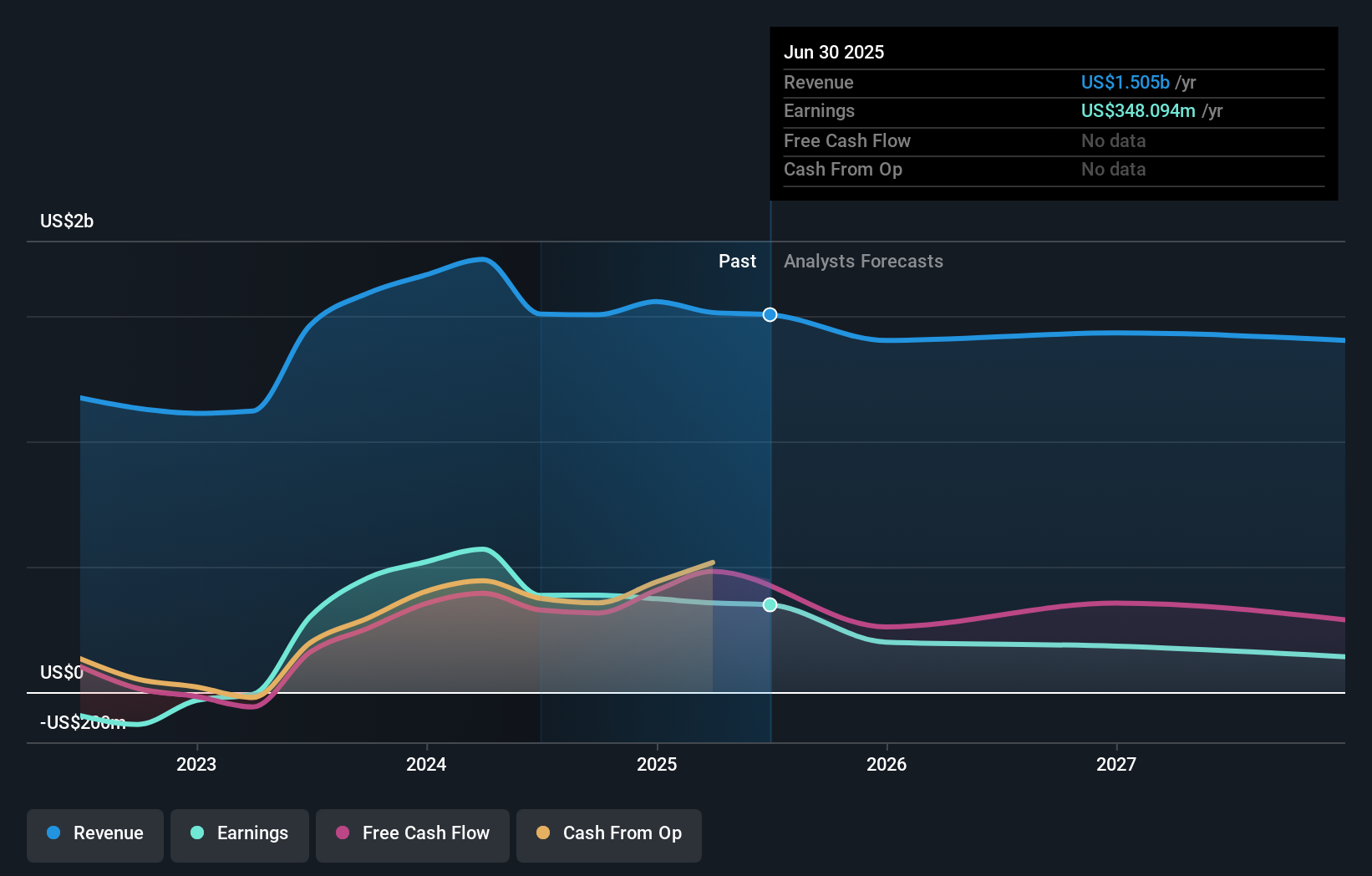Toggle the Revenue series legend button
Viewport: 1372px width, 876px height.
pos(95,835)
